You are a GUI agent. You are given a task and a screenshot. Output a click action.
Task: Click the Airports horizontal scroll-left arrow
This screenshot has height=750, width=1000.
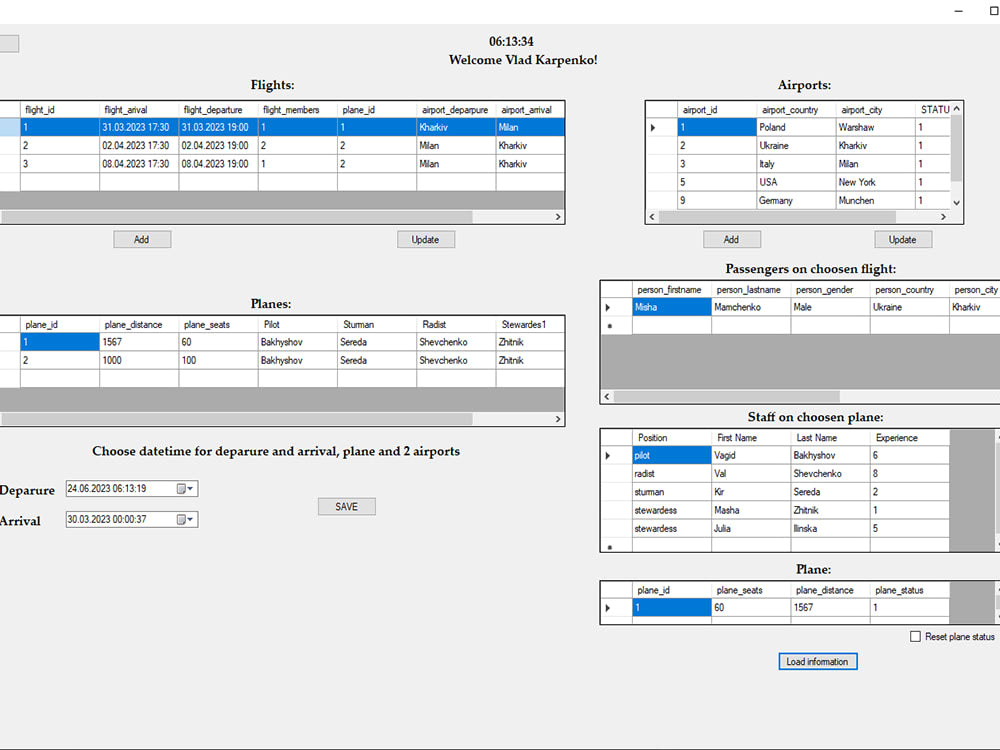(x=652, y=217)
